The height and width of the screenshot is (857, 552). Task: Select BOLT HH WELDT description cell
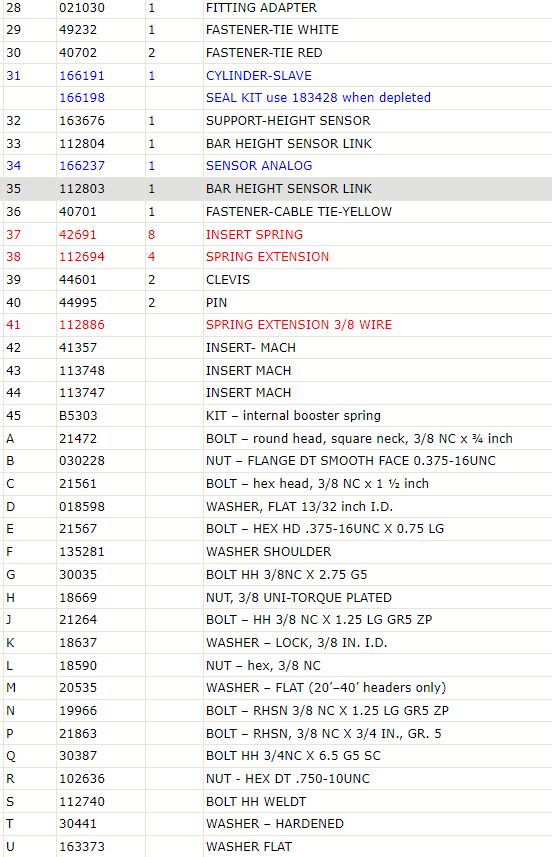pyautogui.click(x=377, y=802)
